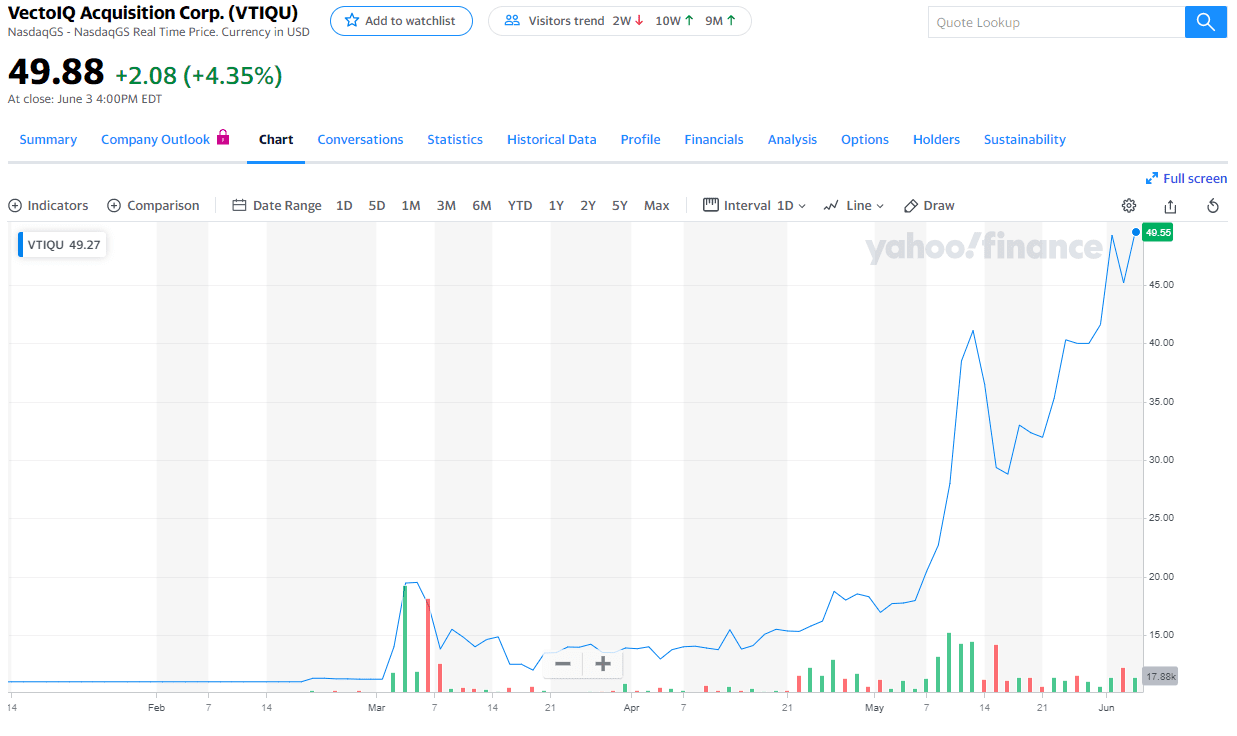Open the Profile tab
The width and height of the screenshot is (1237, 736).
coord(640,140)
